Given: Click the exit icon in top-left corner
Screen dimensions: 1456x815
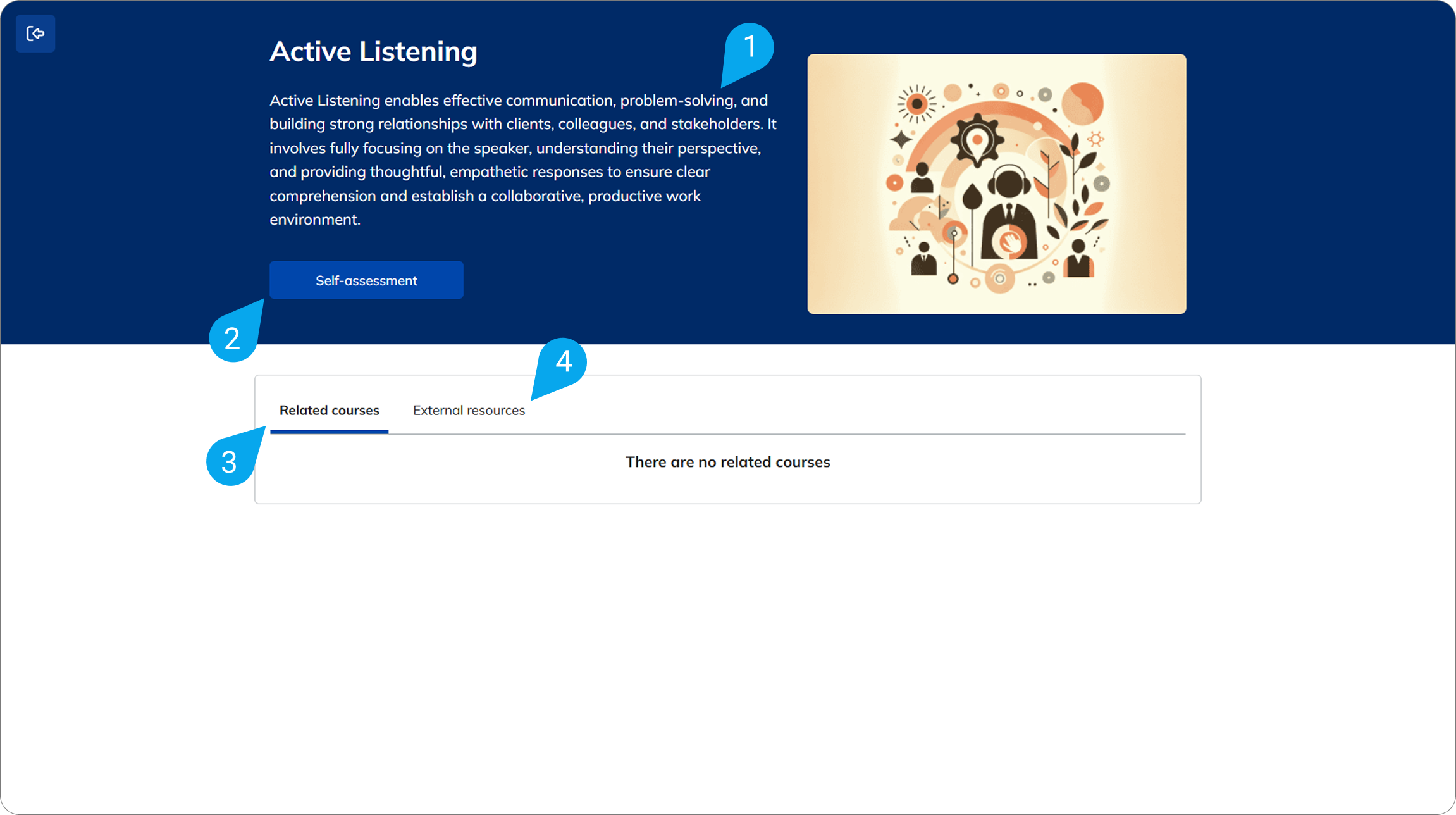Looking at the screenshot, I should 35,34.
